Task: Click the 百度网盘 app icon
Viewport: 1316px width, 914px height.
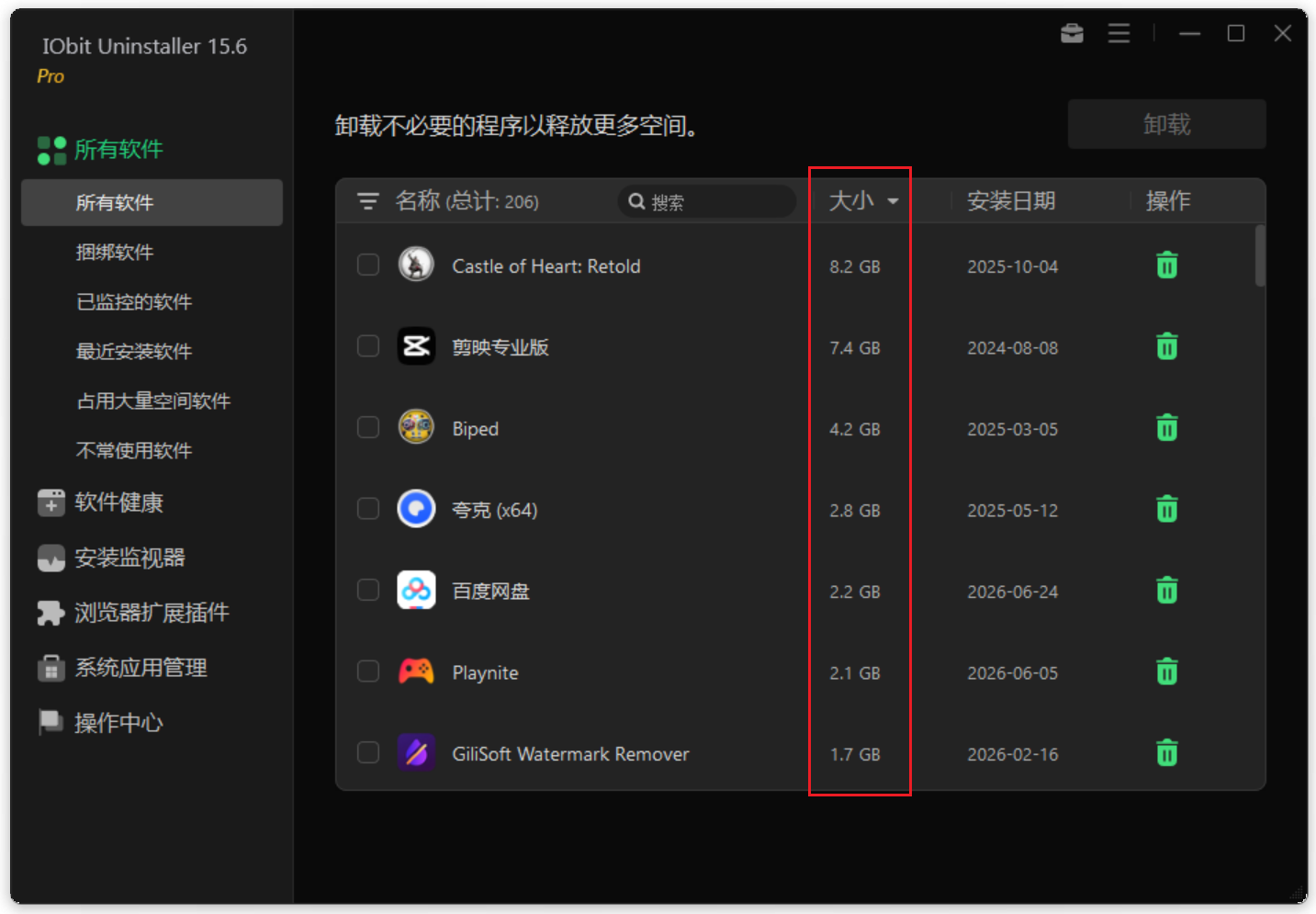Action: pyautogui.click(x=416, y=590)
